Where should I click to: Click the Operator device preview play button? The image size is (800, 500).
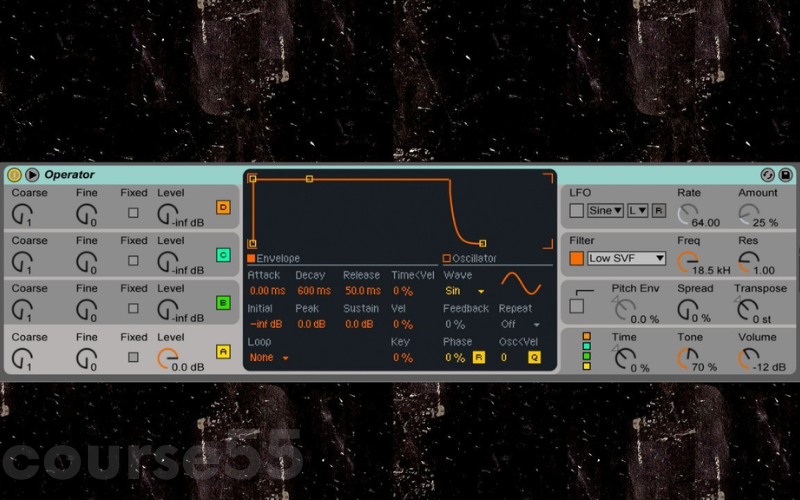tap(32, 175)
